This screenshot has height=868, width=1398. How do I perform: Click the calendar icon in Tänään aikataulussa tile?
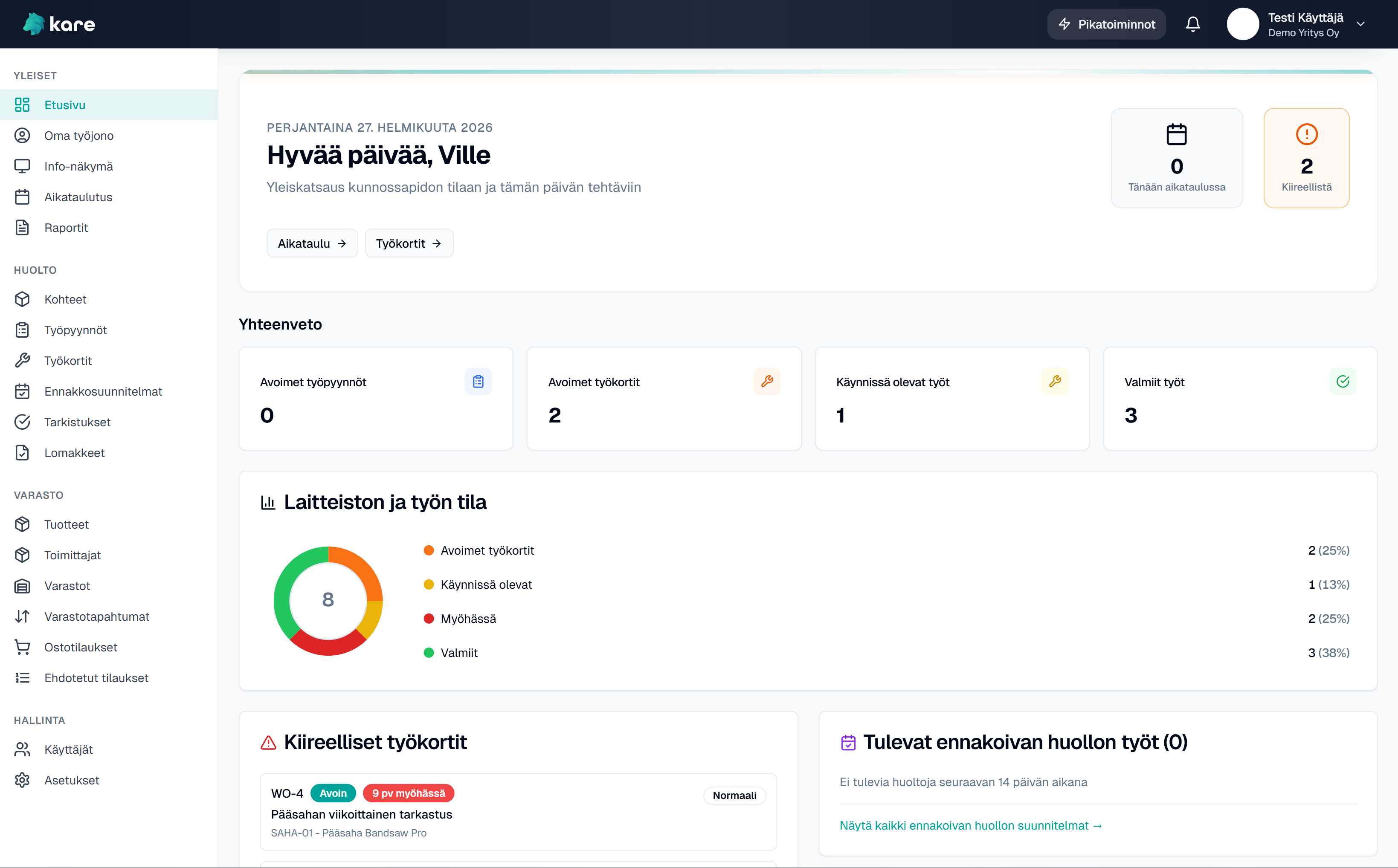pyautogui.click(x=1176, y=134)
